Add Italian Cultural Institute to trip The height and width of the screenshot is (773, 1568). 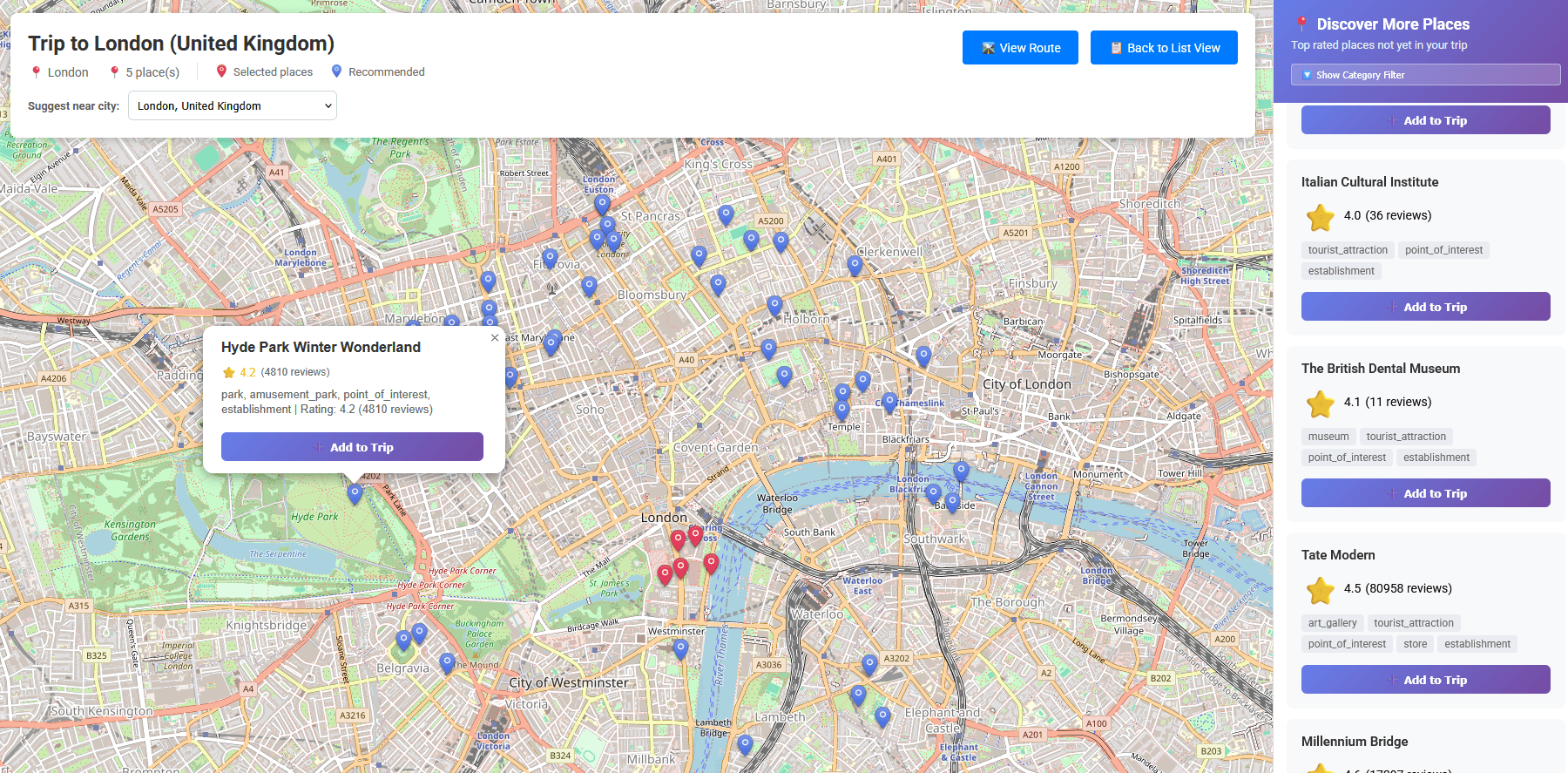coord(1425,307)
